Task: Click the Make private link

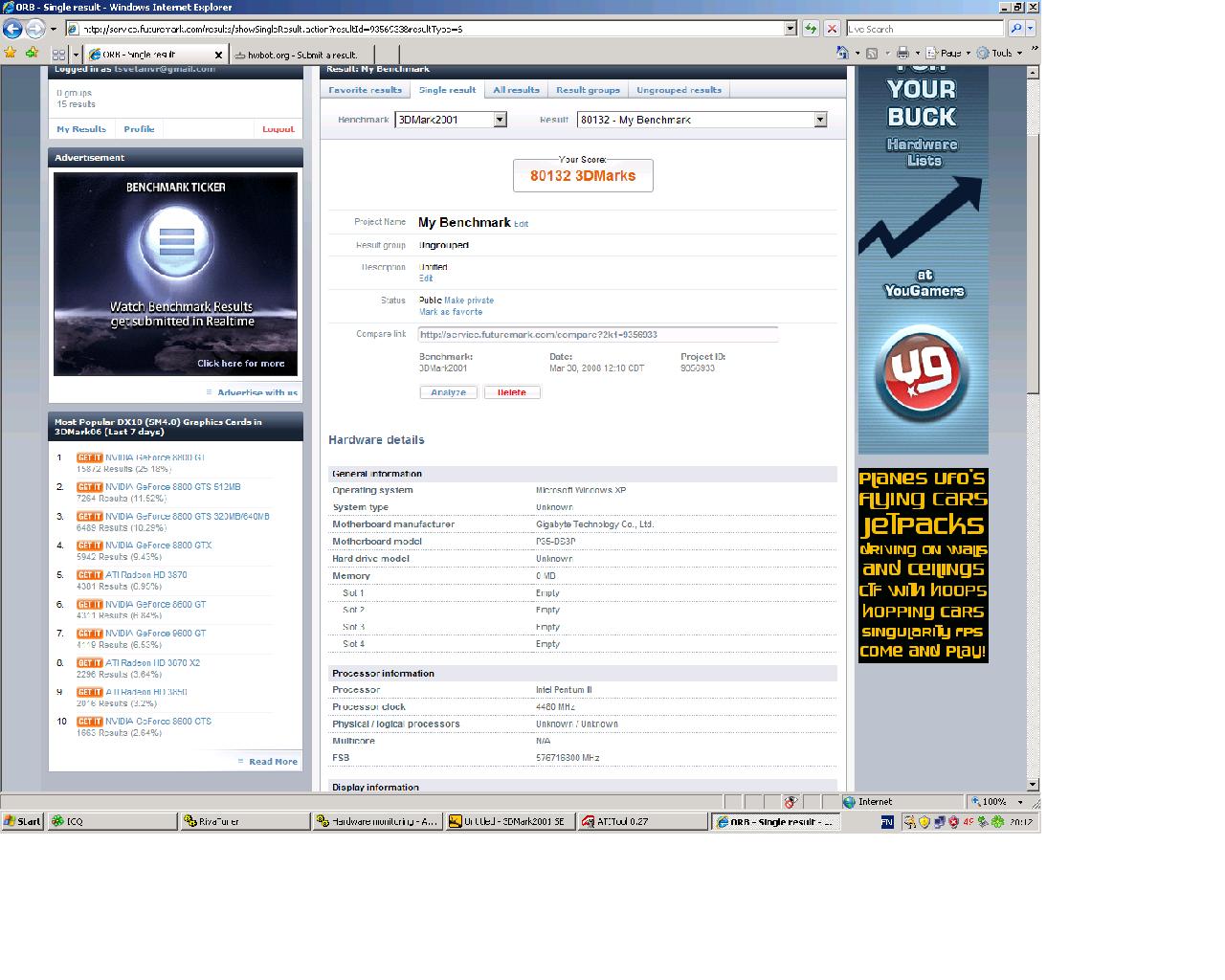Action: (x=469, y=301)
